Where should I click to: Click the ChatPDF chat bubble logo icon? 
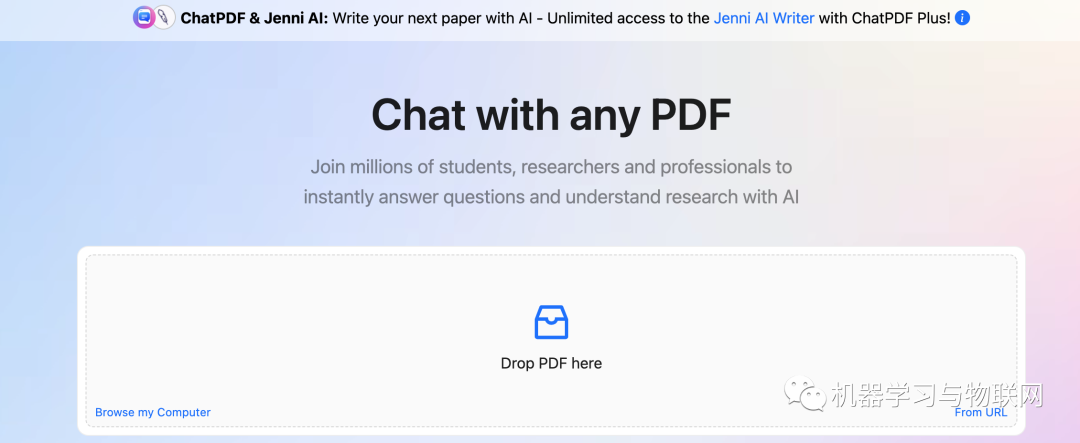tap(144, 18)
